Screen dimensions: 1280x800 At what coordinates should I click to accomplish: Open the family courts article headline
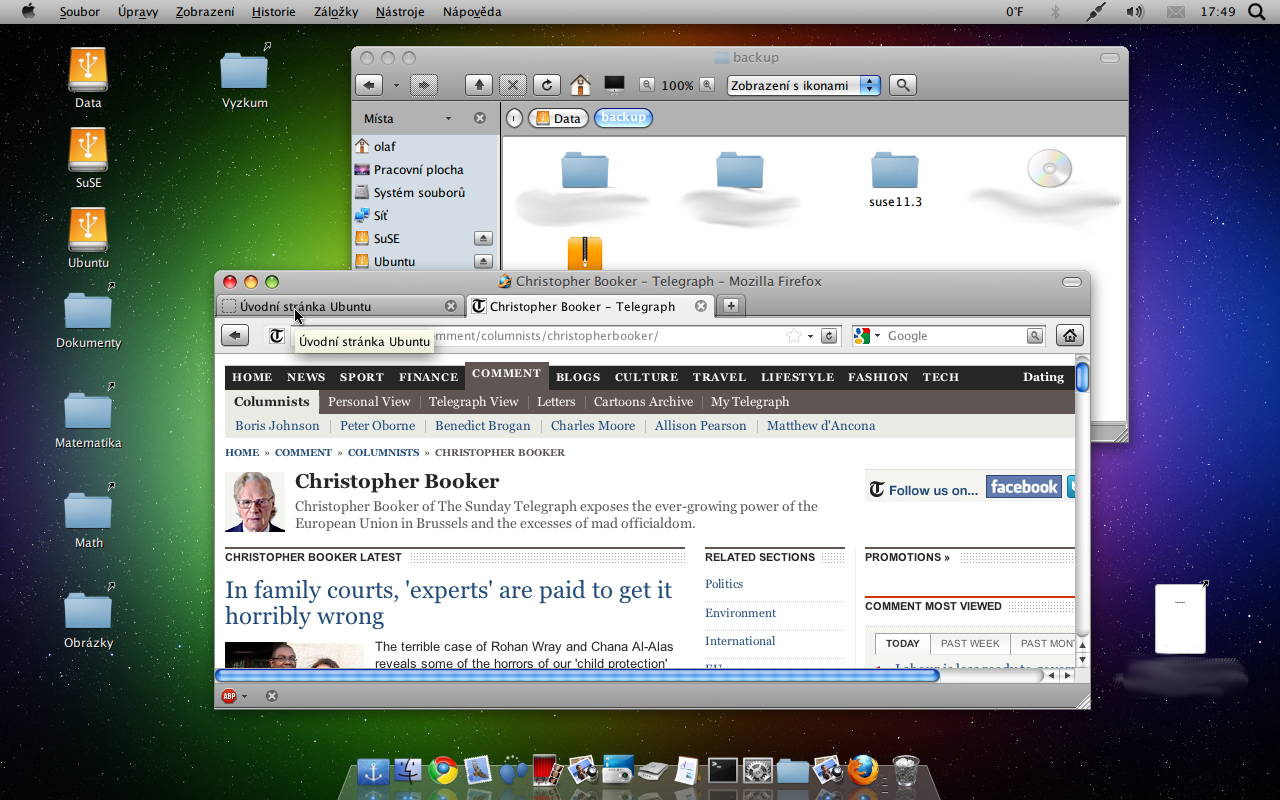coord(448,603)
